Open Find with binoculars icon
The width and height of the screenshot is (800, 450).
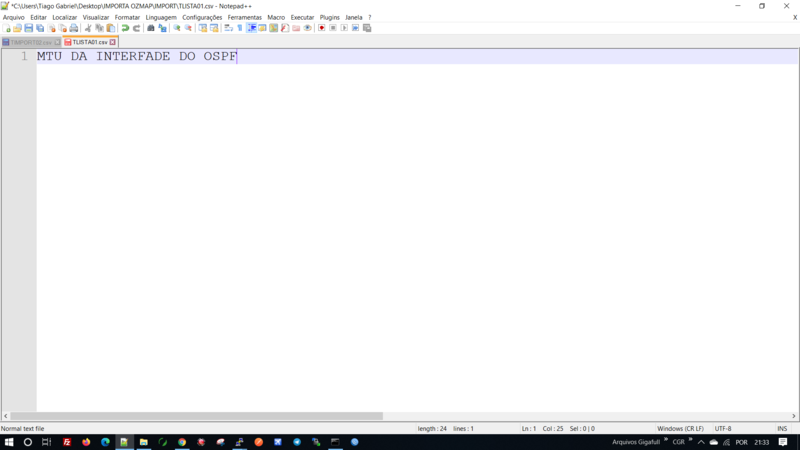(151, 28)
